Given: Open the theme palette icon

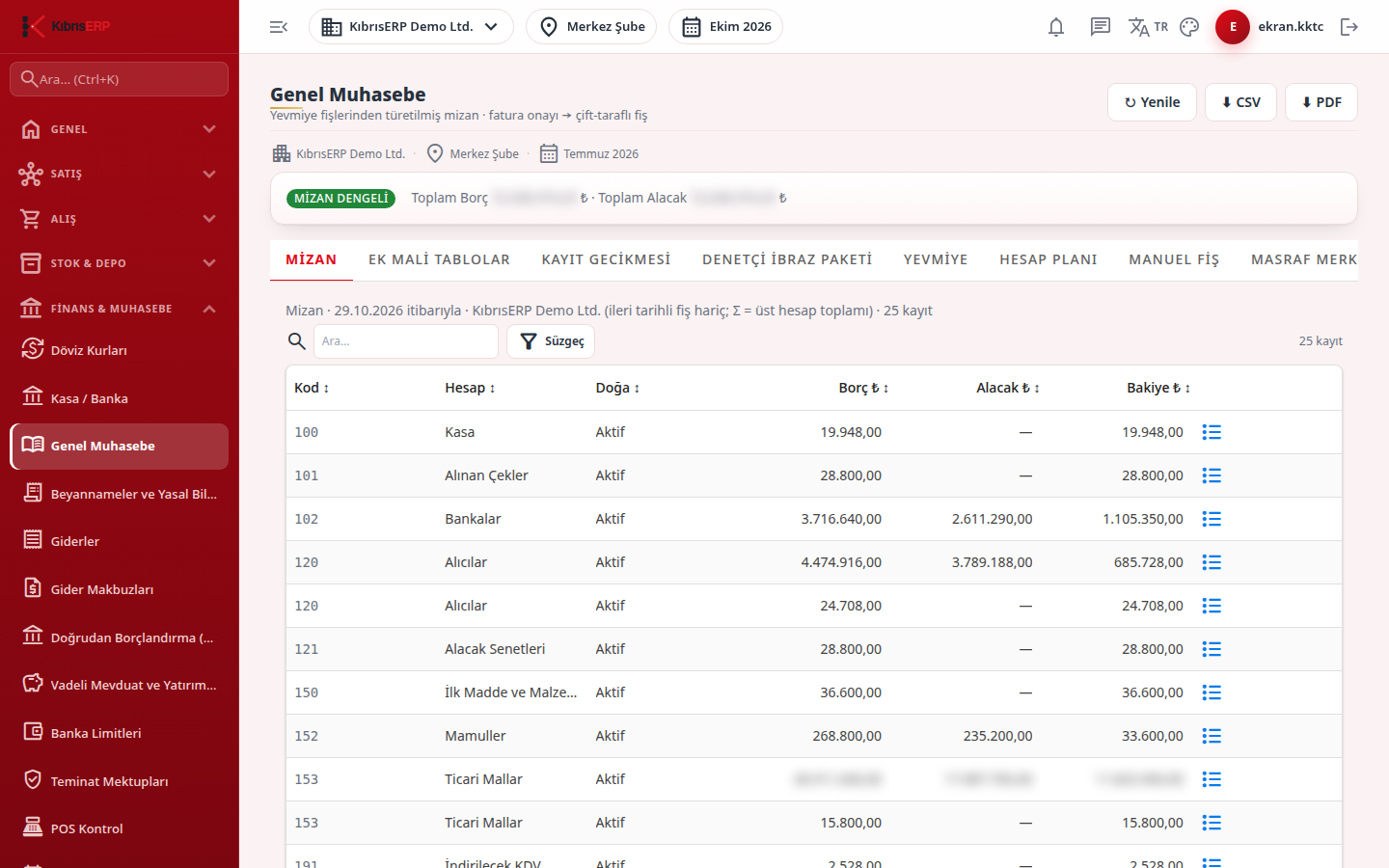Looking at the screenshot, I should [1189, 27].
